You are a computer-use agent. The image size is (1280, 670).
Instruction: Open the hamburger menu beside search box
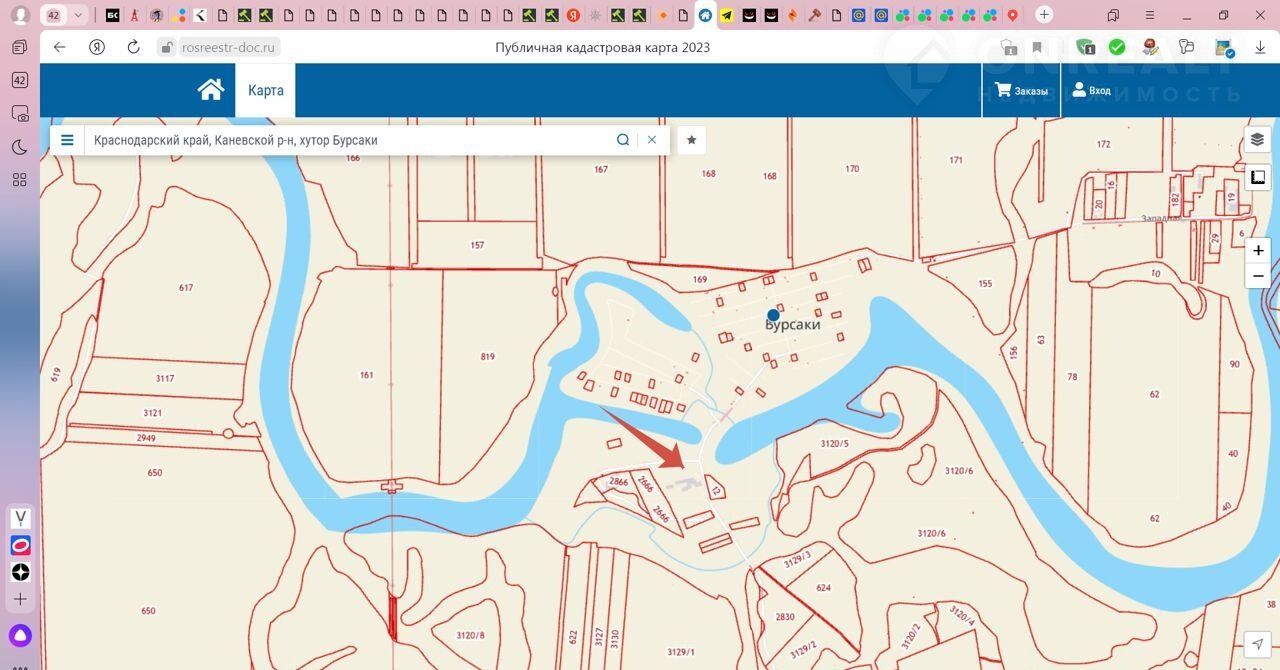(x=67, y=140)
